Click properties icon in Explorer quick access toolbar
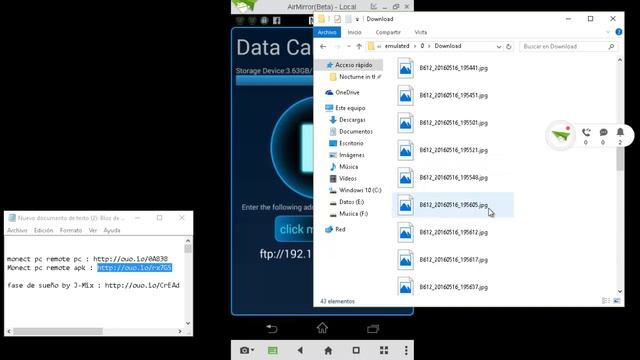The width and height of the screenshot is (640, 360). [338, 19]
